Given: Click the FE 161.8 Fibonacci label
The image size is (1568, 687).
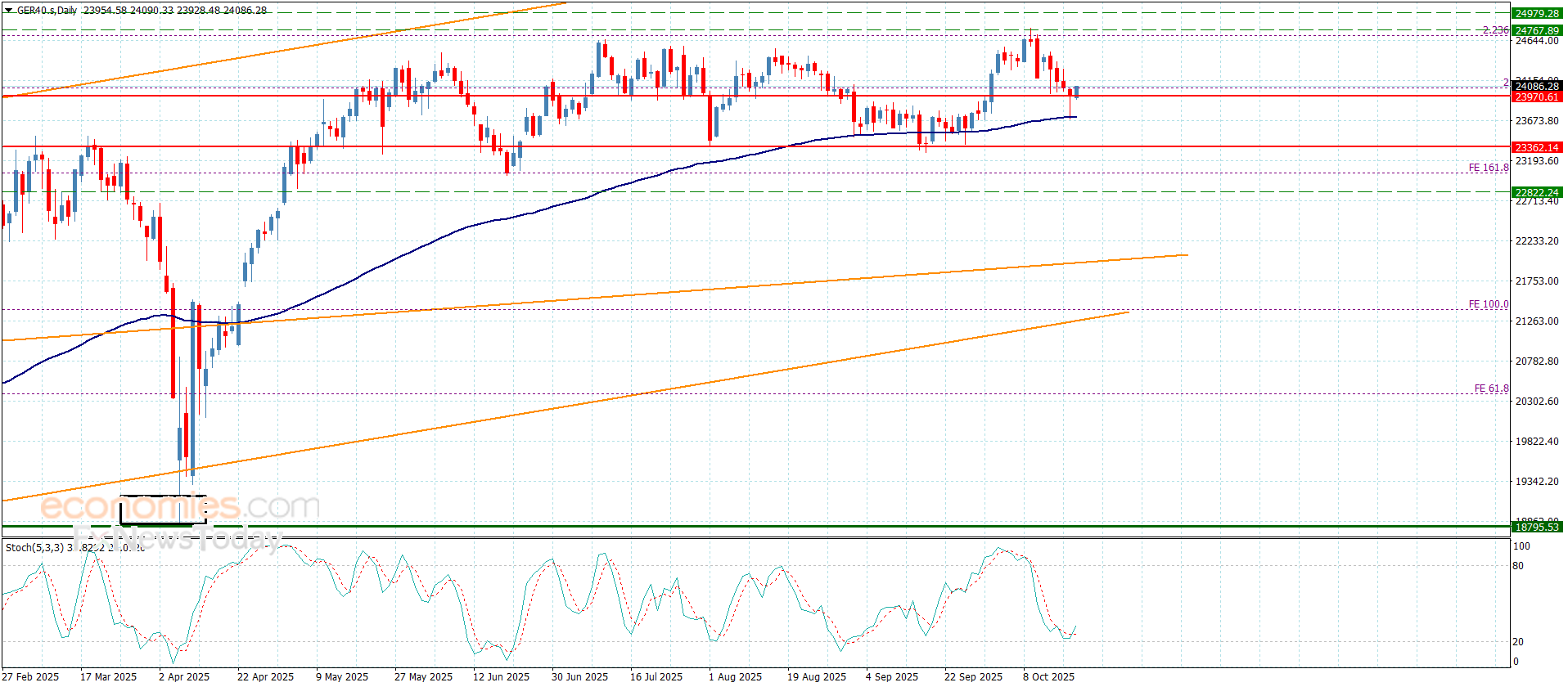Looking at the screenshot, I should click(1488, 168).
